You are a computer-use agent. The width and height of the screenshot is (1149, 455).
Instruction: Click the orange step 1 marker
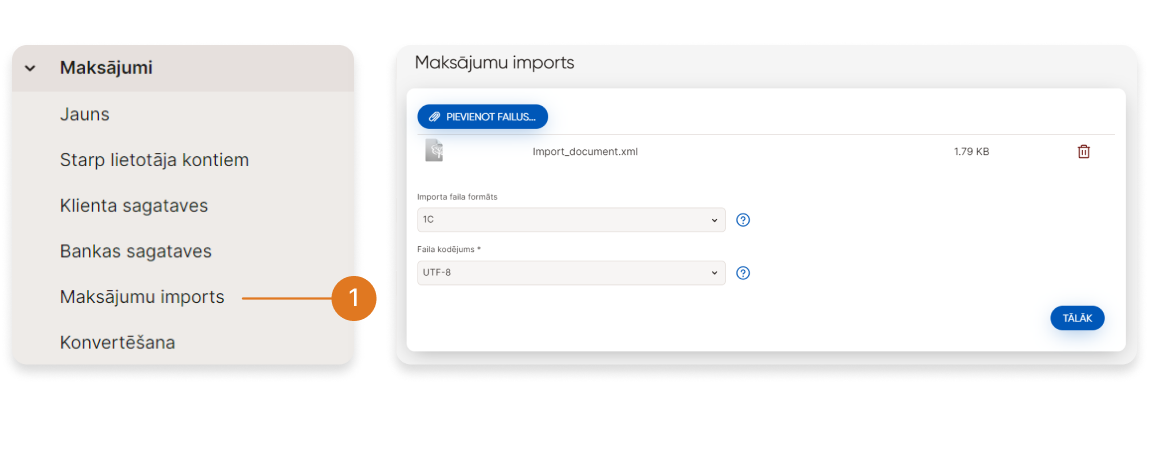[x=353, y=297]
